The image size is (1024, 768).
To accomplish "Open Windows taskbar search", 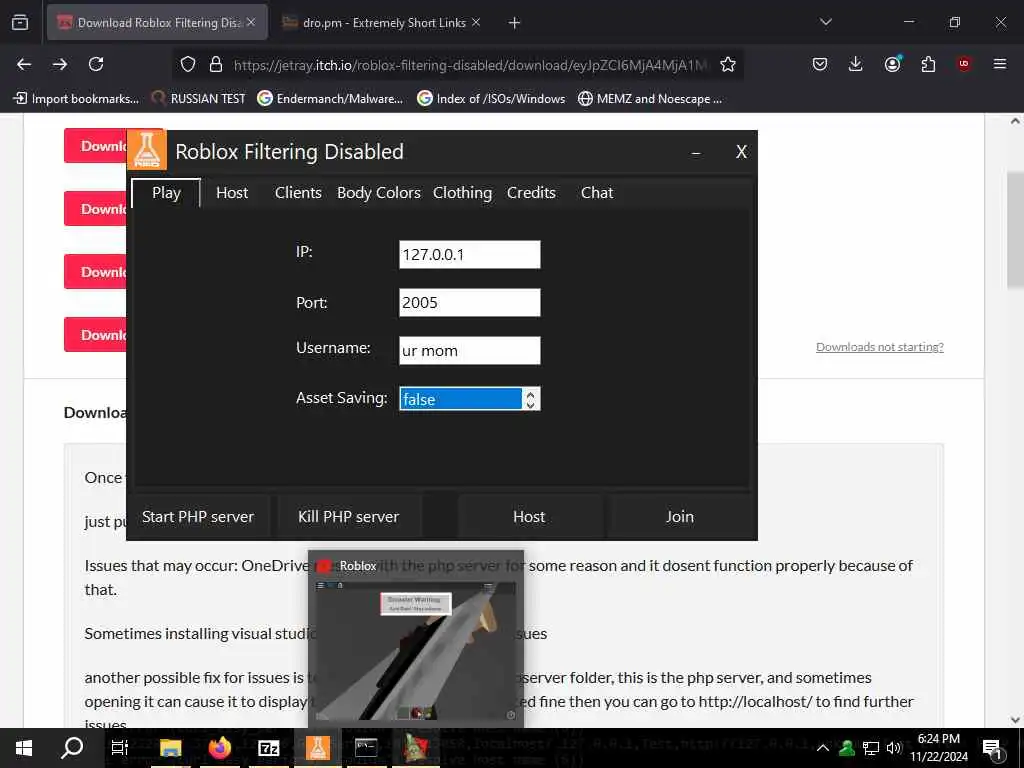I will pos(72,748).
